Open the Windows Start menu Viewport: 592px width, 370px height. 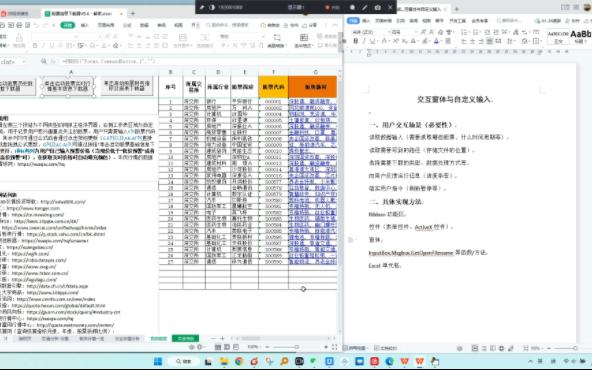click(x=158, y=361)
